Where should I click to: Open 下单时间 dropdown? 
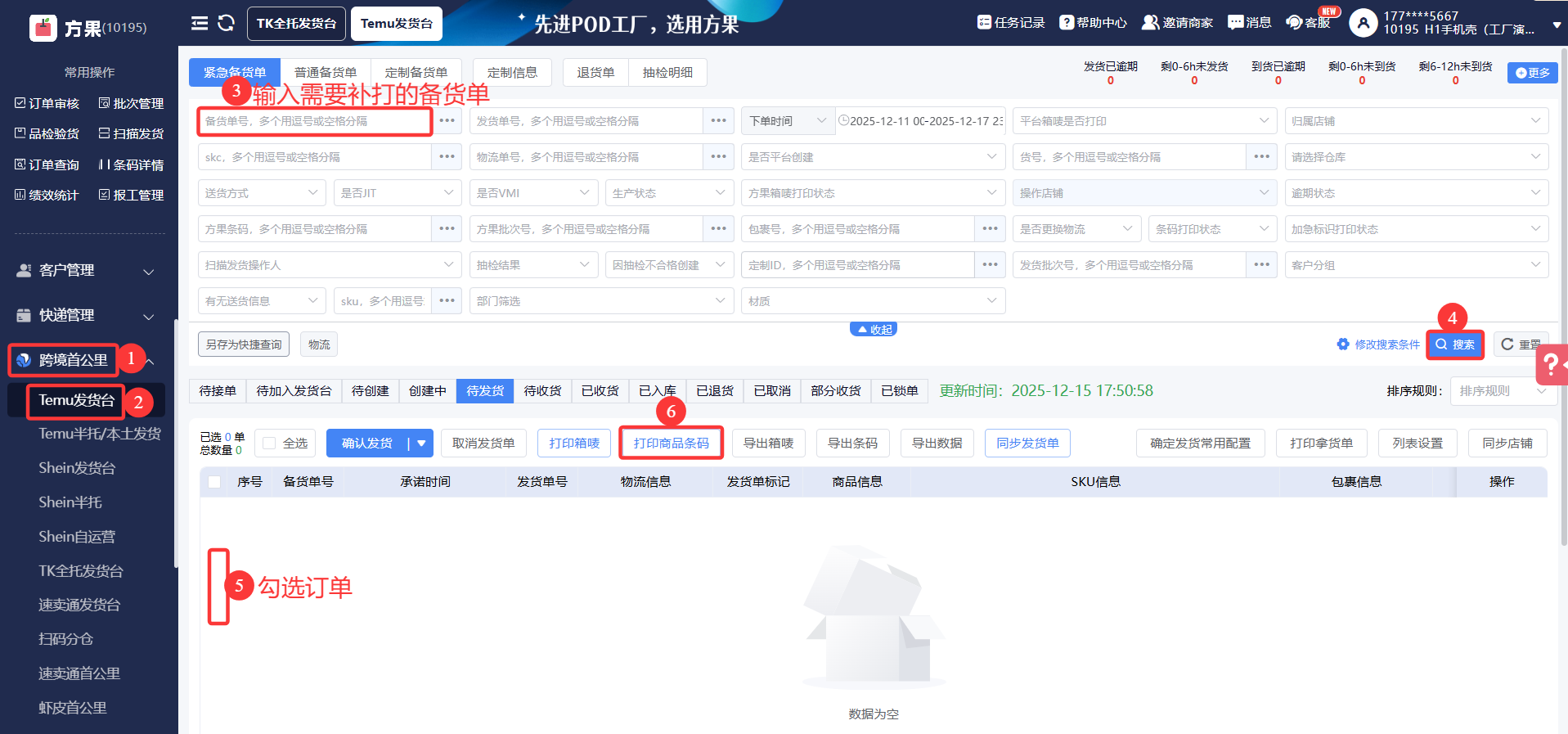(x=788, y=121)
